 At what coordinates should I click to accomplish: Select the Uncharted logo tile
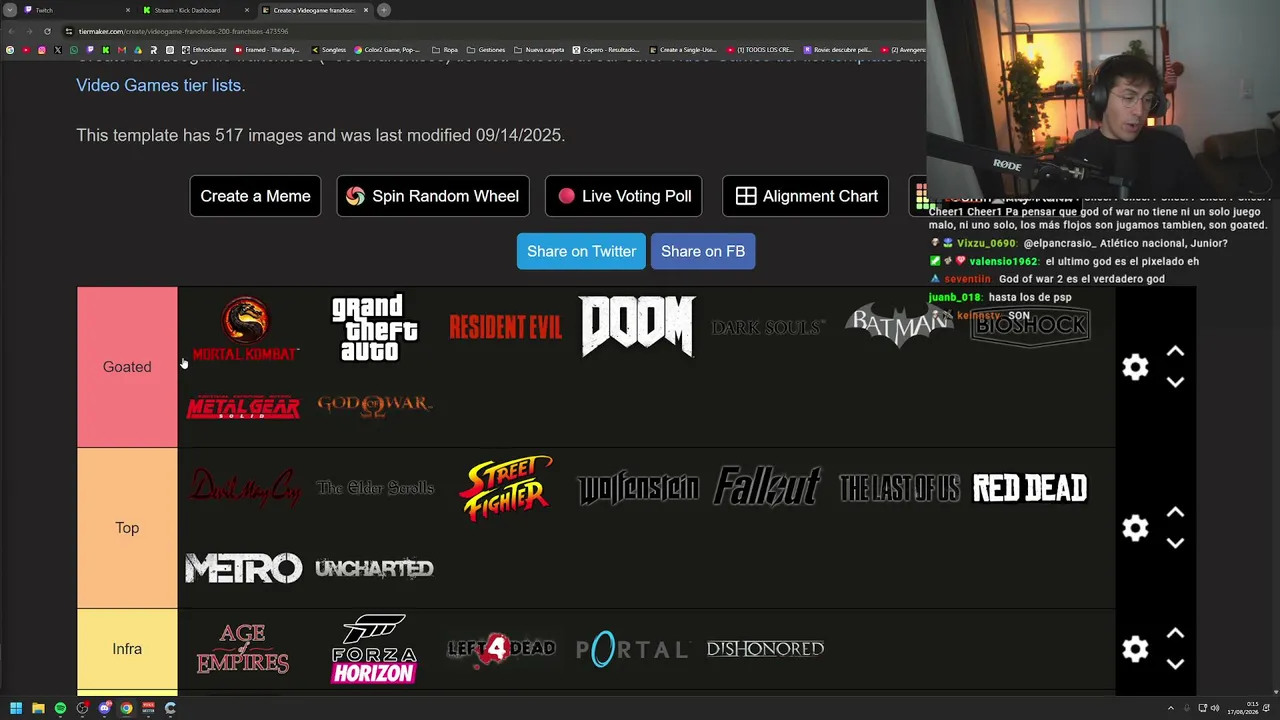pos(375,568)
